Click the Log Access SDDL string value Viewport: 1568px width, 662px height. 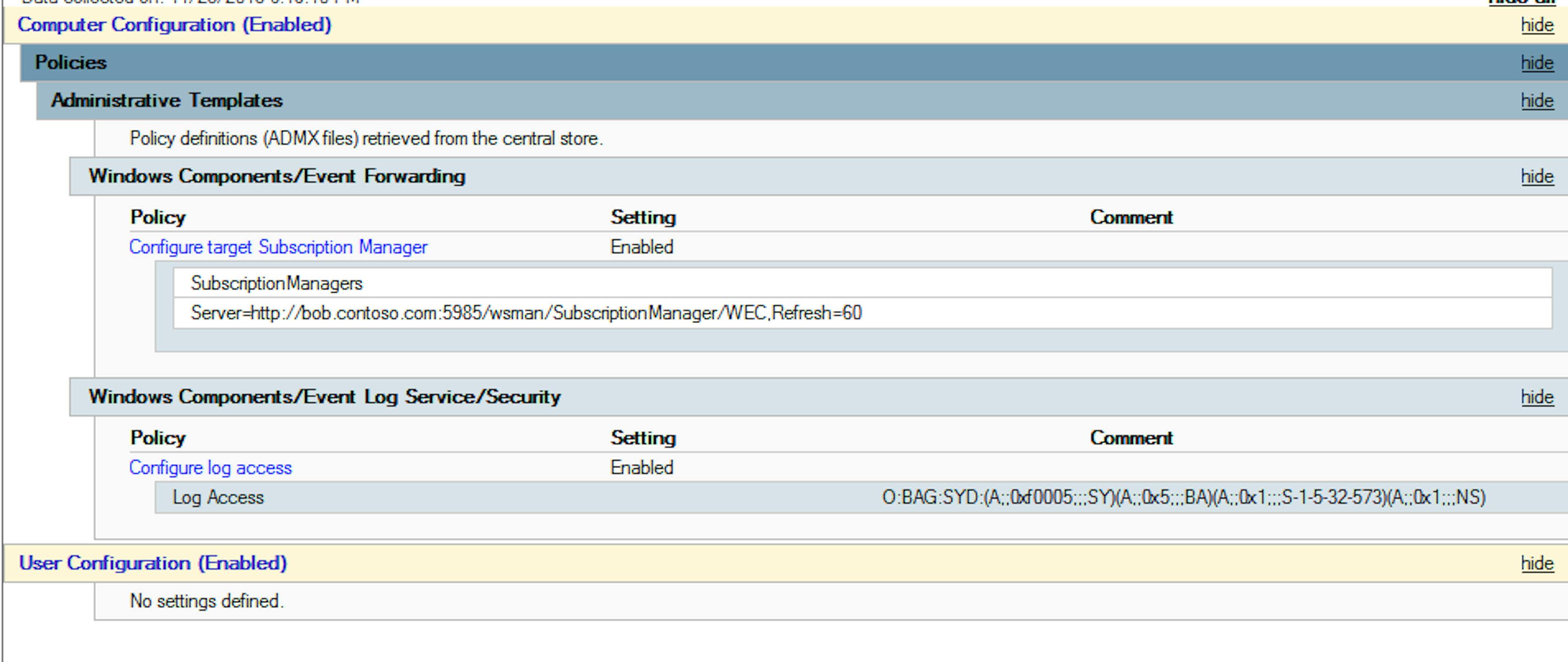tap(1183, 498)
